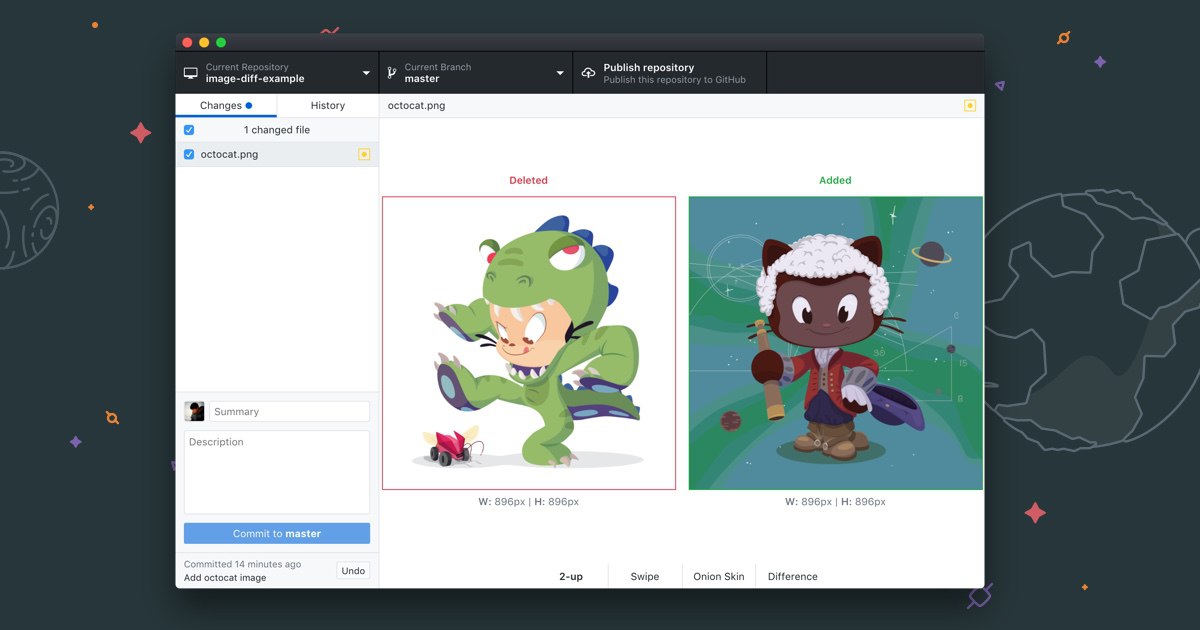Viewport: 1200px width, 630px height.
Task: Switch to the History tab
Action: [x=328, y=105]
